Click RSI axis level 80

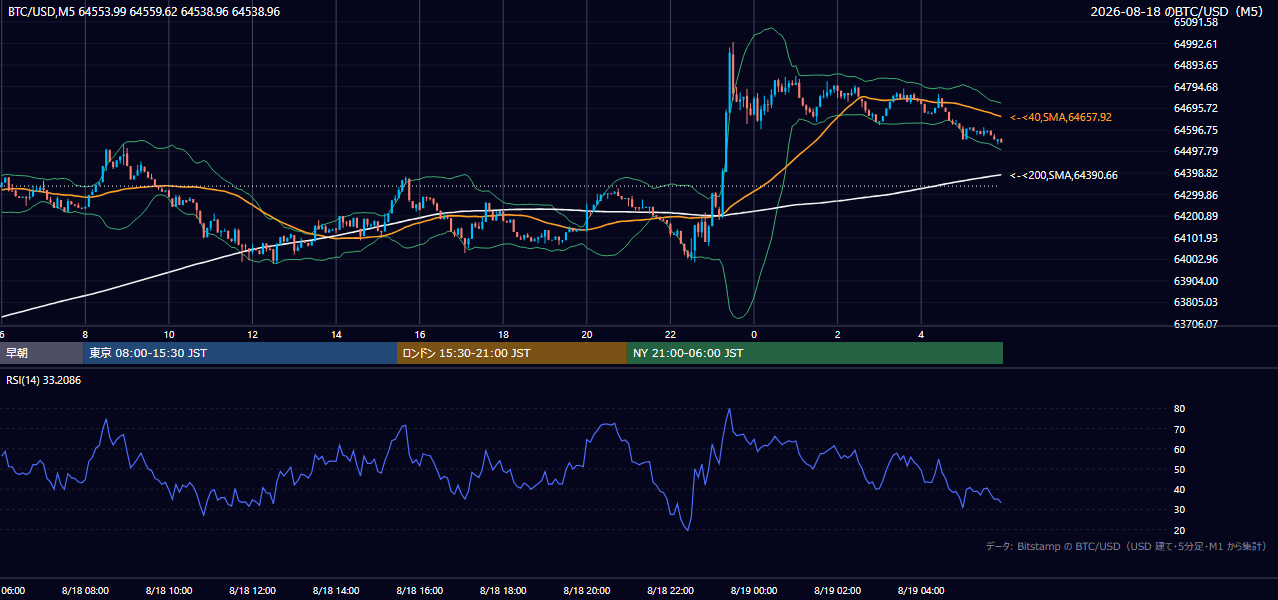[1179, 409]
